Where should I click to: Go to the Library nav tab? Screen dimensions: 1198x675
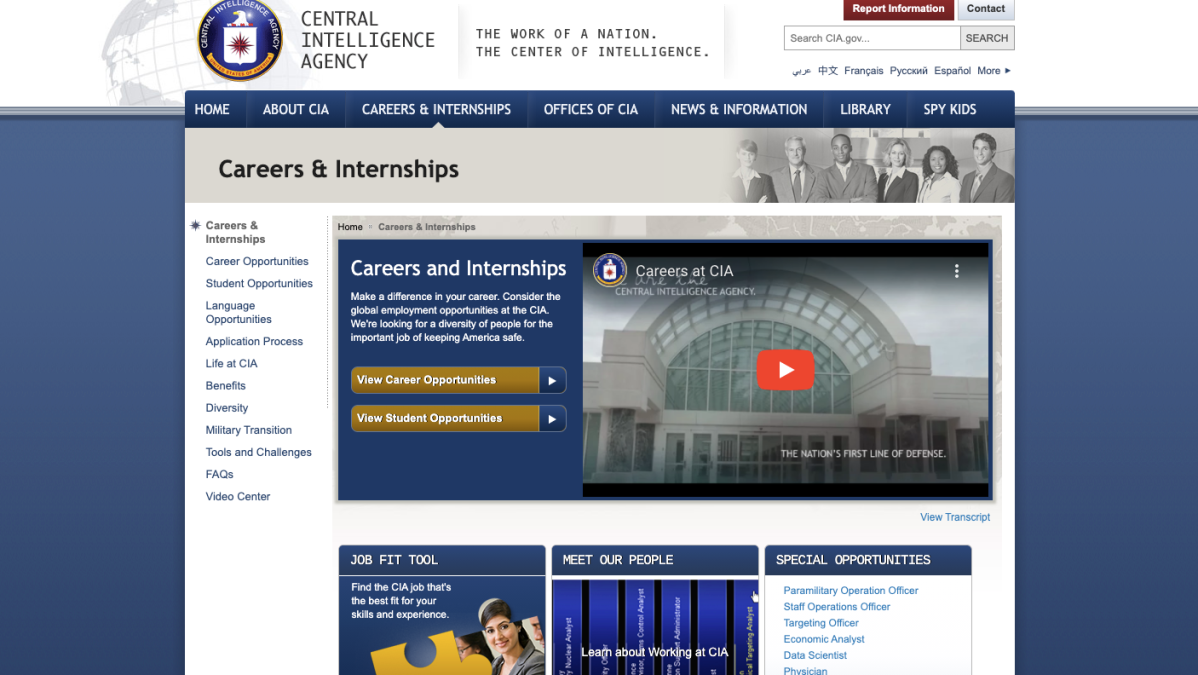(865, 110)
